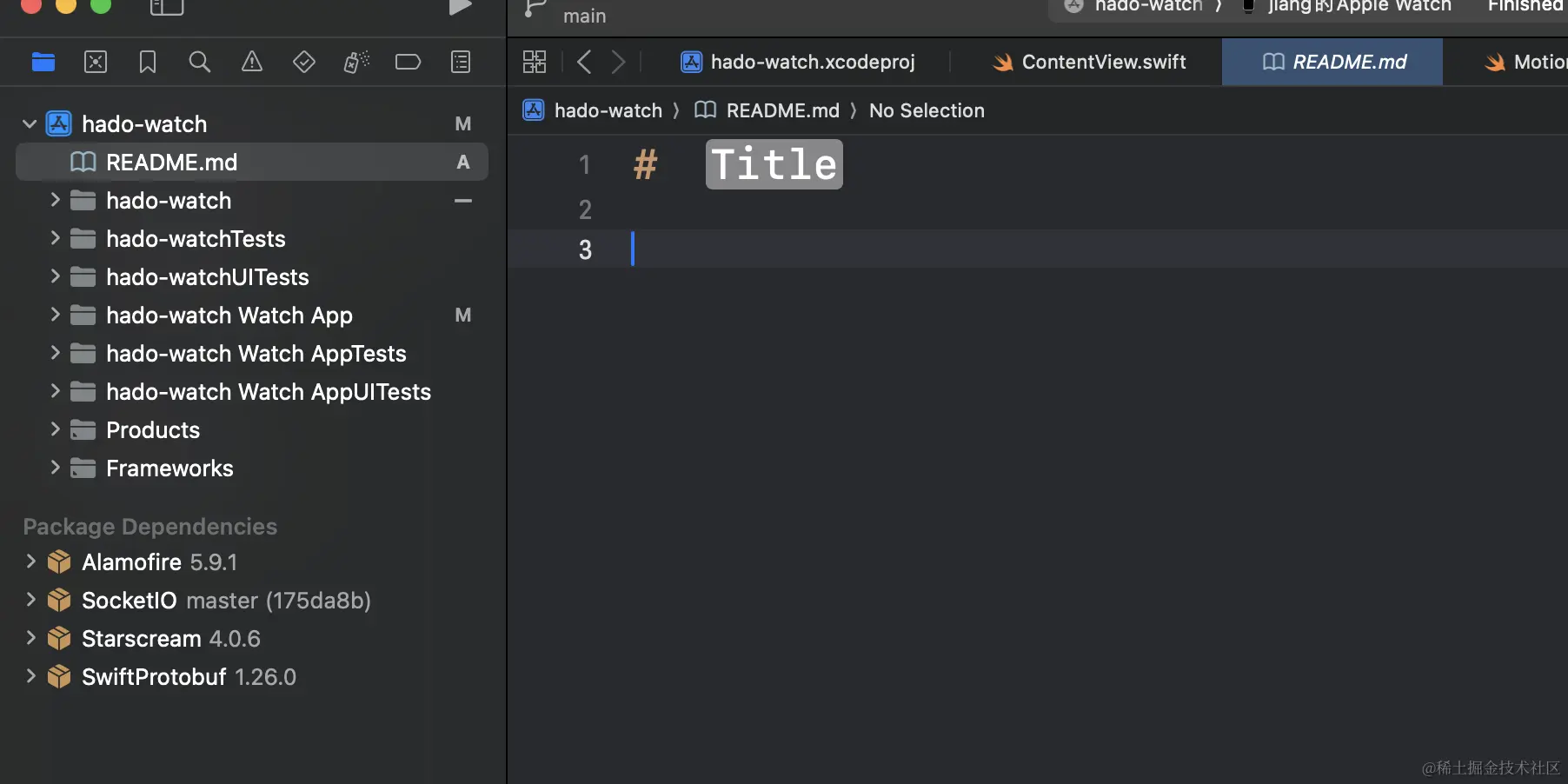The width and height of the screenshot is (1568, 784).
Task: Show the Bookmark navigator
Action: coord(148,62)
